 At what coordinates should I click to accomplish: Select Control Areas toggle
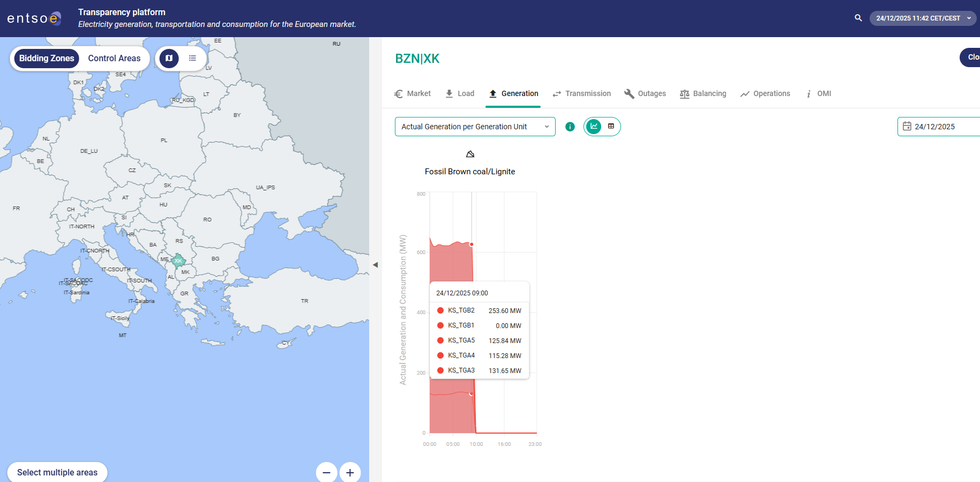point(114,58)
